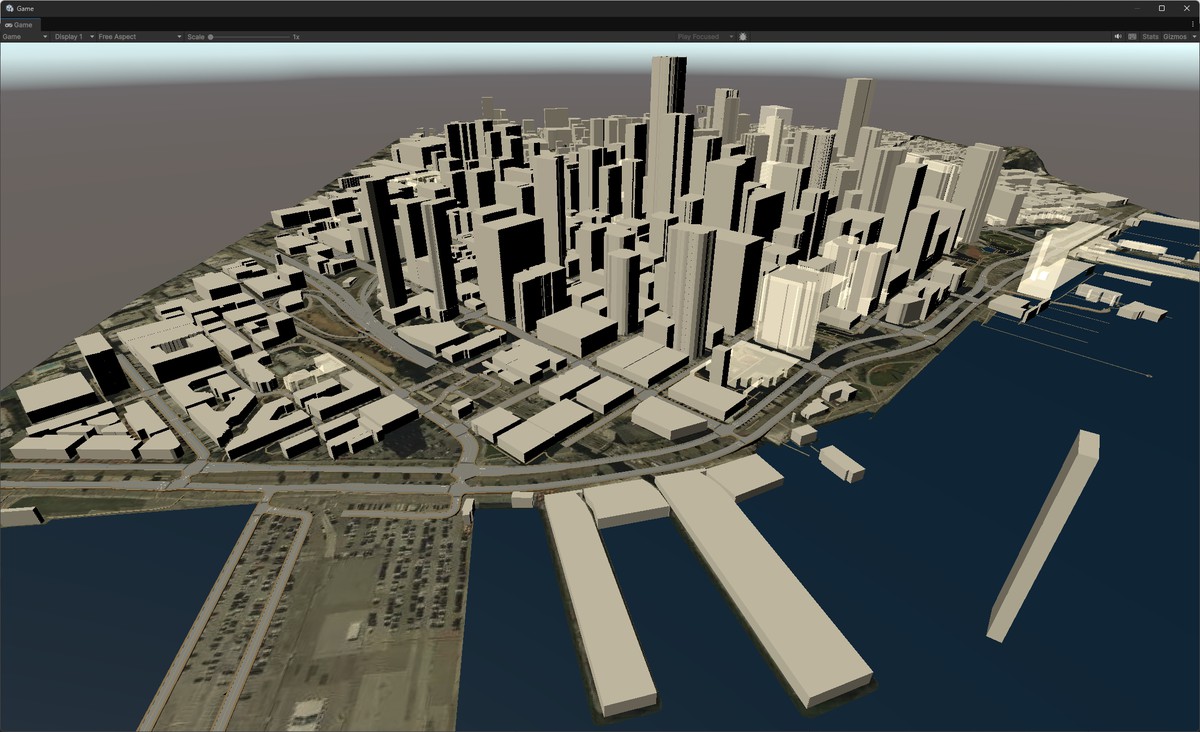The image size is (1200, 732).
Task: Open the Frame Debugger bug icon
Action: (x=744, y=37)
